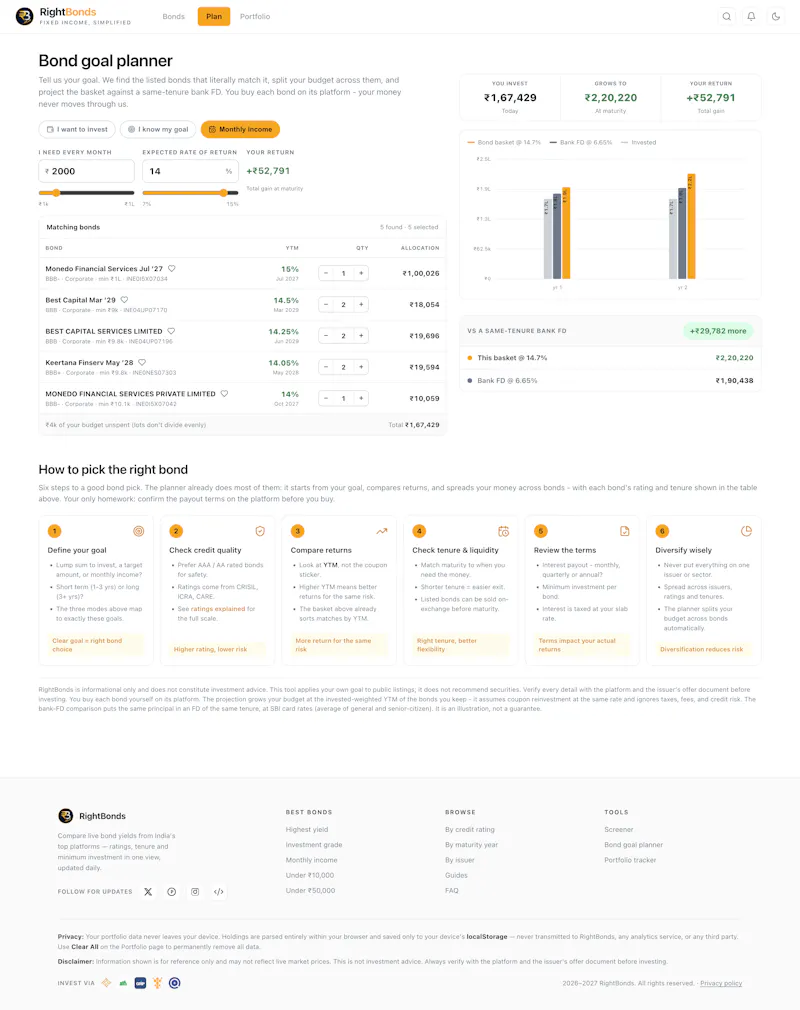Click circular blue Invest via platform icon

coord(175,983)
